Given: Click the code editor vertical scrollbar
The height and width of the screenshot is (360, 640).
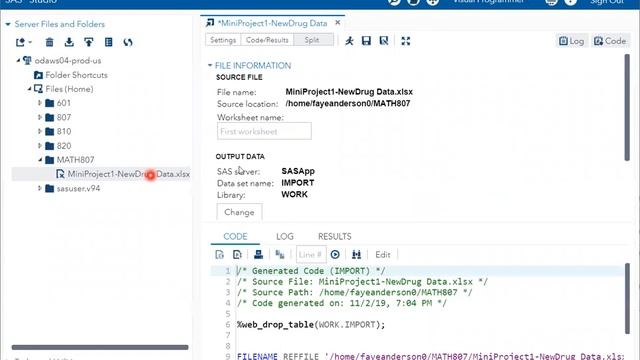Looking at the screenshot, I should 627,298.
